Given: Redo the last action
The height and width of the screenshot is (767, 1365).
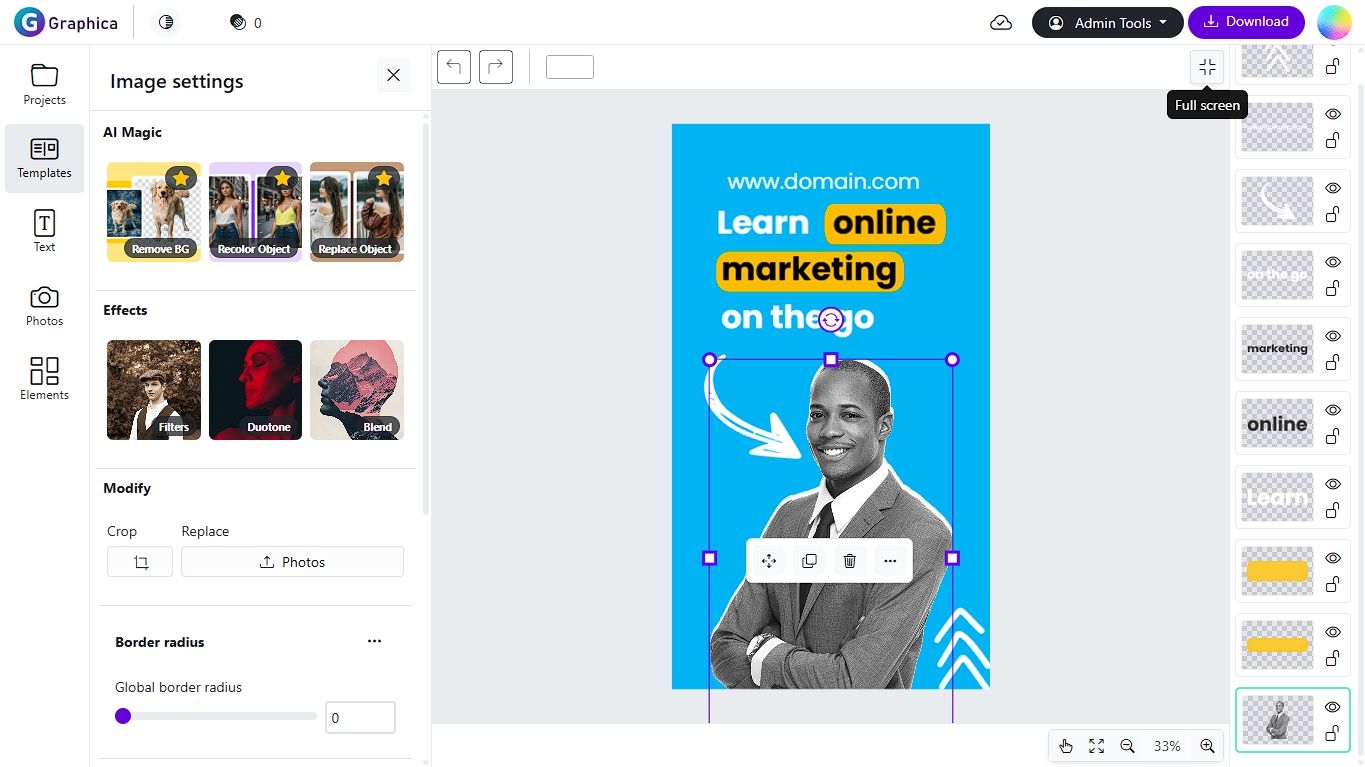Looking at the screenshot, I should point(496,67).
